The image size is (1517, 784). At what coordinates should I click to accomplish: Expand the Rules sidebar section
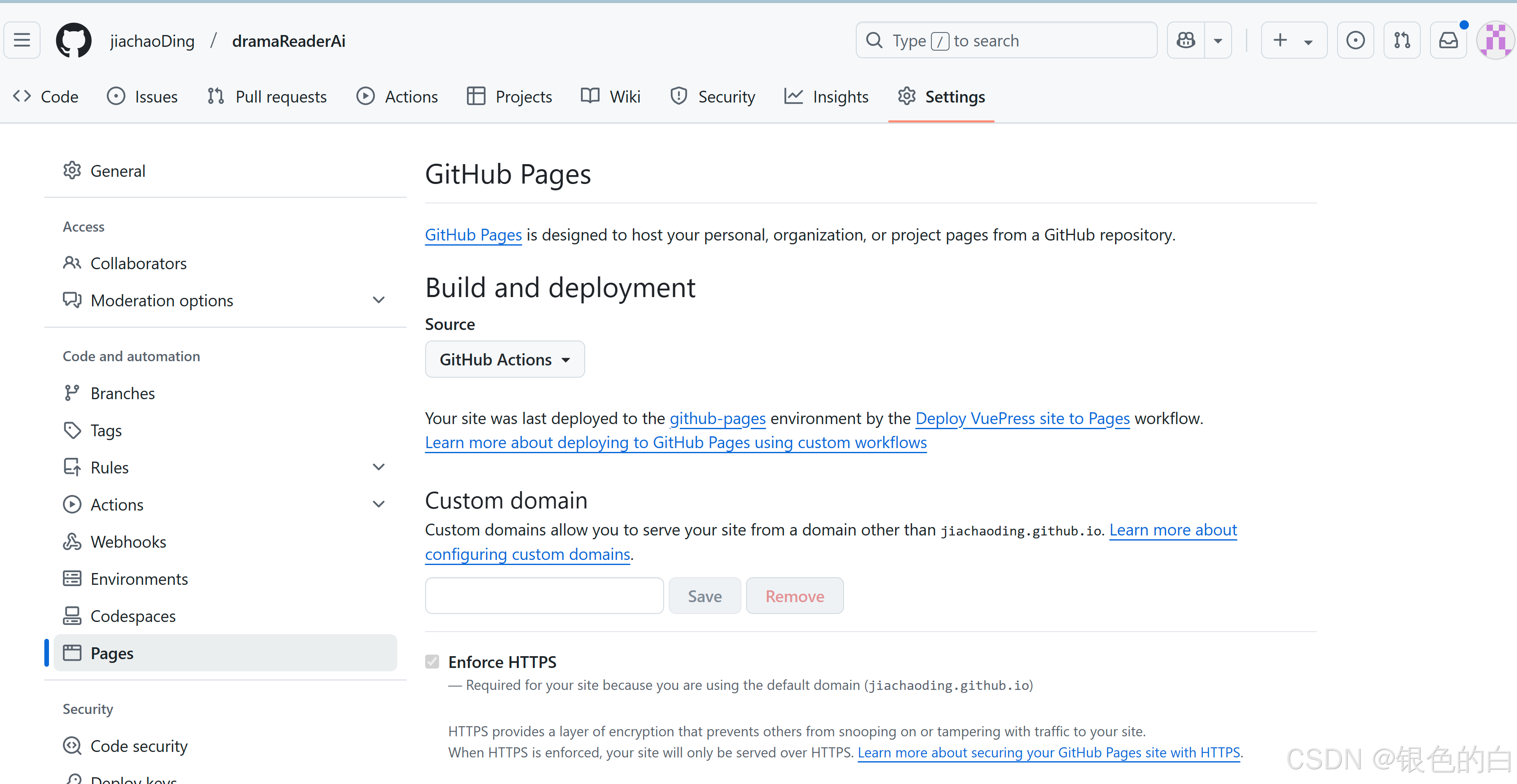pyautogui.click(x=379, y=468)
